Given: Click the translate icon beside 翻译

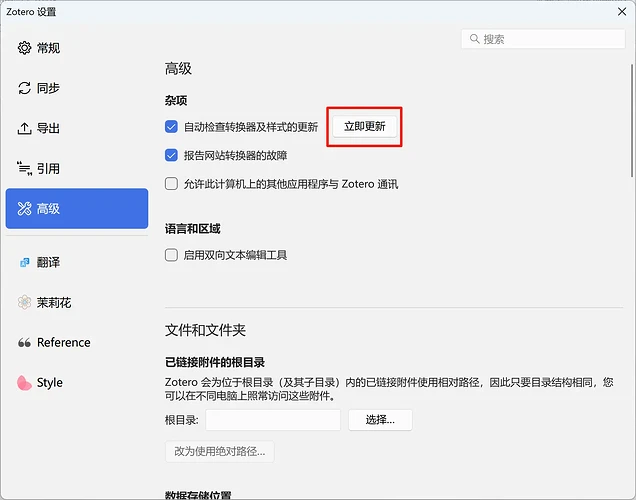Looking at the screenshot, I should [24, 262].
